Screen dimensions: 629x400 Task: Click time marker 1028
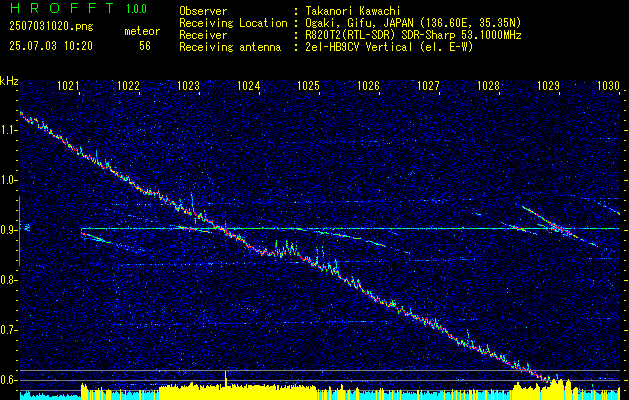tap(489, 85)
